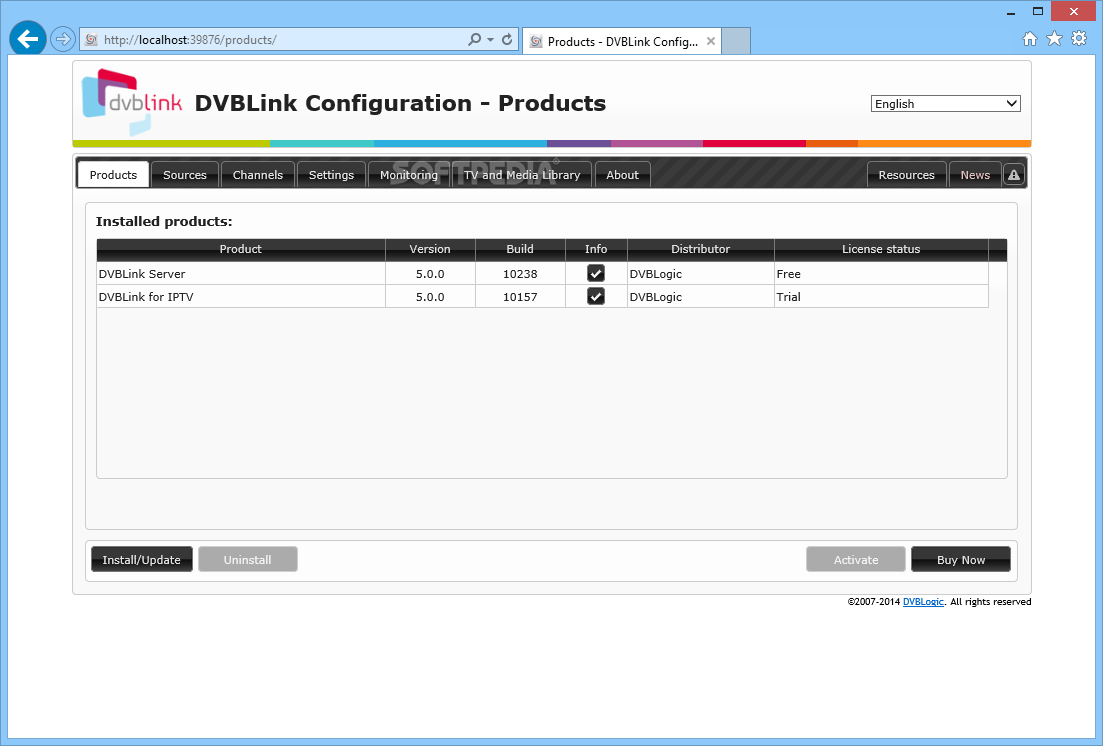Viewport: 1103px width, 746px height.
Task: Switch to the Channels tab
Action: [x=257, y=175]
